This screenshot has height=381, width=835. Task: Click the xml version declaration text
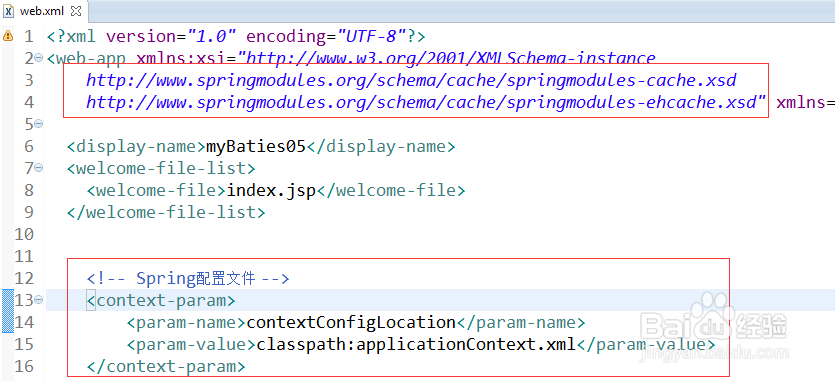[236, 36]
